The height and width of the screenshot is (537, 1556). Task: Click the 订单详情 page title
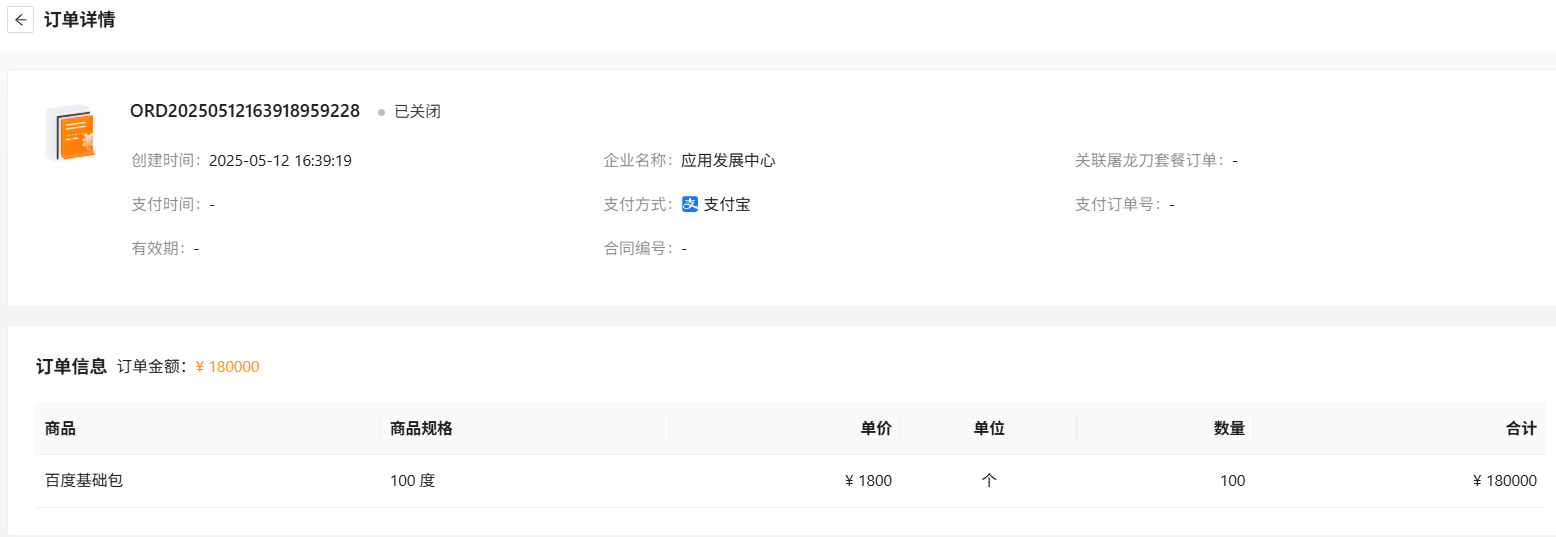[x=79, y=20]
